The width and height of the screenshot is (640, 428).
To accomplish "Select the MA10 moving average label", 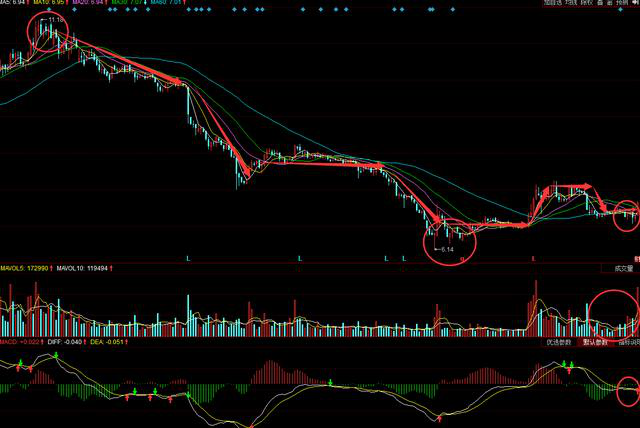I will [50, 4].
